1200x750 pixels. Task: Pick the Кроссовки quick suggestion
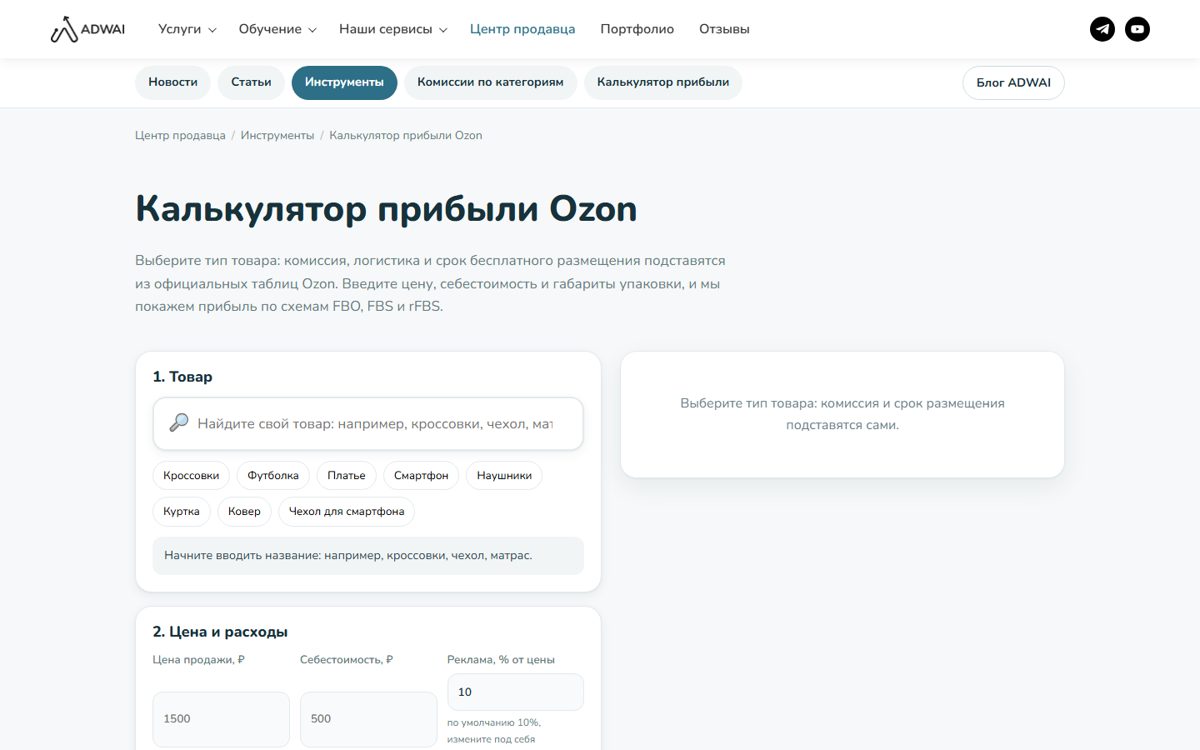191,476
